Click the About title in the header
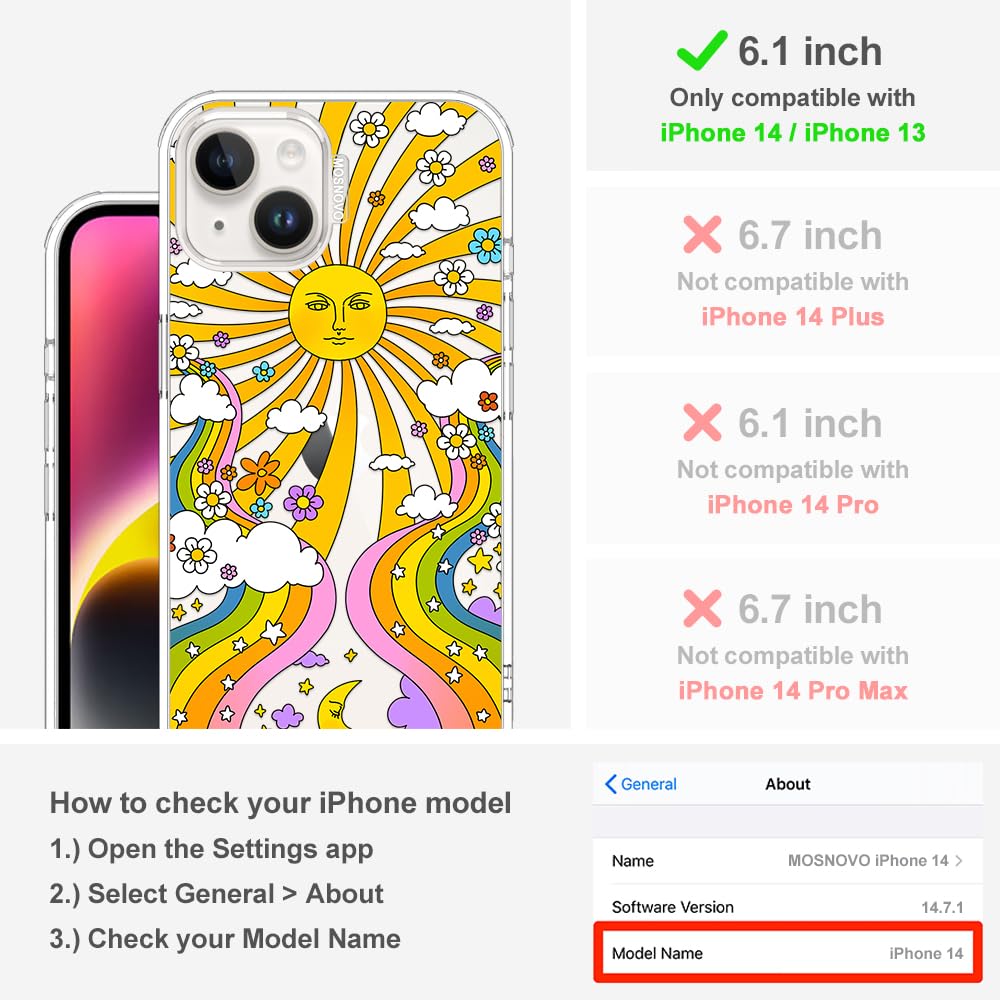The width and height of the screenshot is (1000, 1000). (788, 784)
